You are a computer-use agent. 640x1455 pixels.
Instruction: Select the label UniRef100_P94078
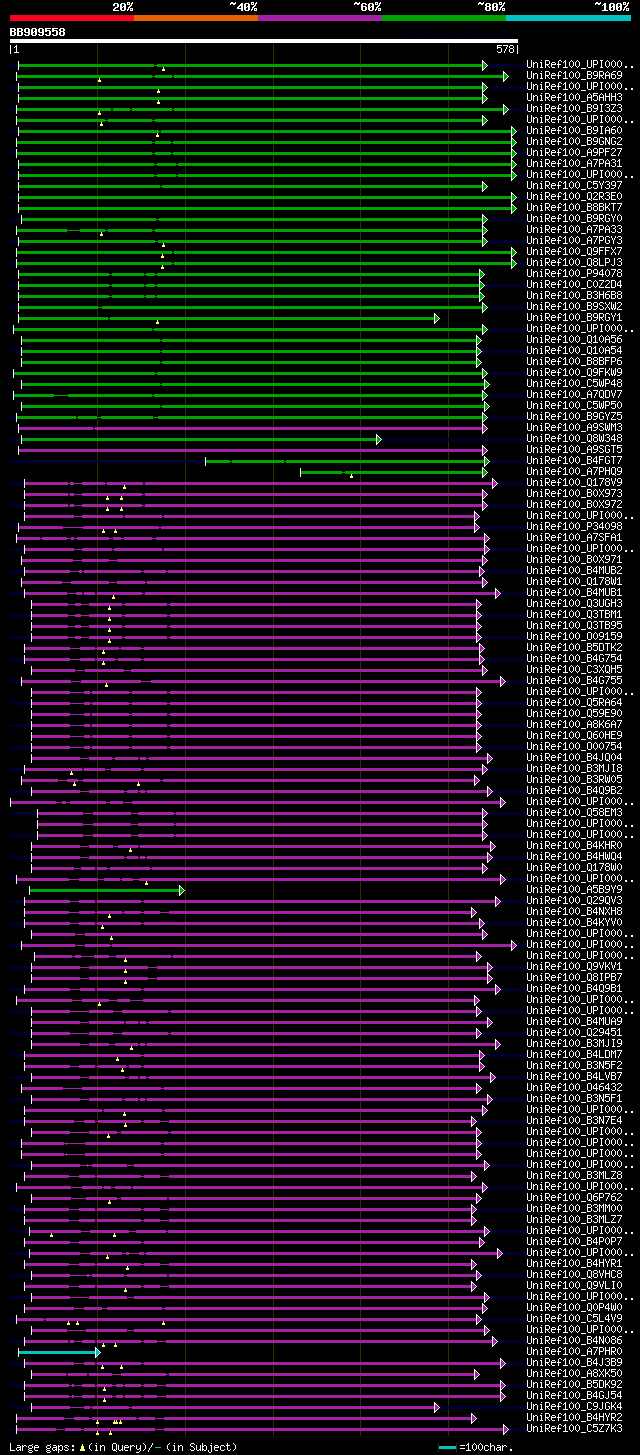coord(574,273)
